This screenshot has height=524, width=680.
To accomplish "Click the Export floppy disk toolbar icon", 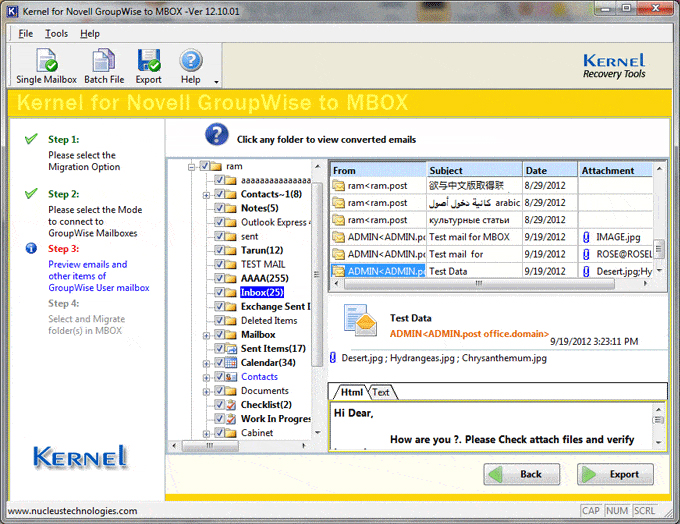I will [149, 60].
